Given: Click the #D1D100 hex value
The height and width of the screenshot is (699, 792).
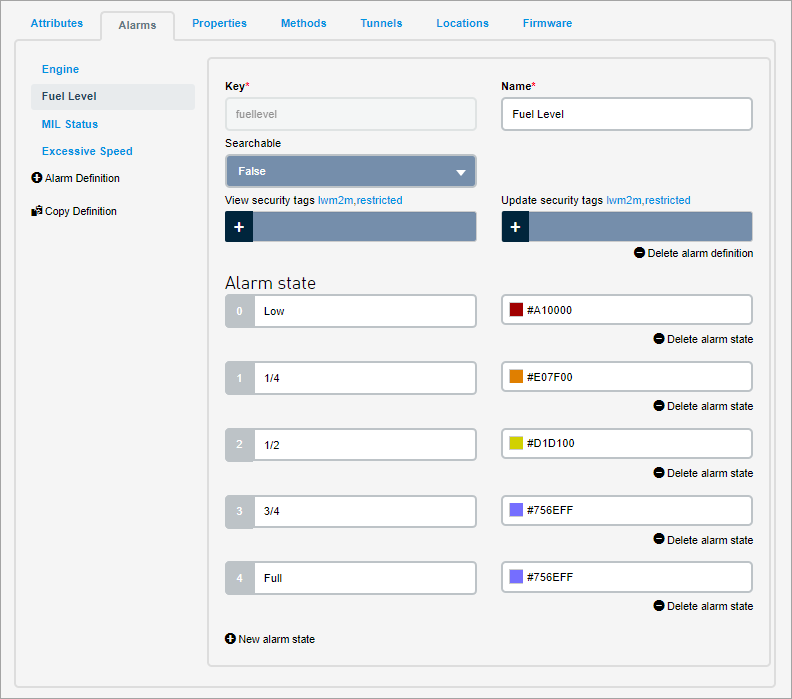Looking at the screenshot, I should tap(551, 443).
